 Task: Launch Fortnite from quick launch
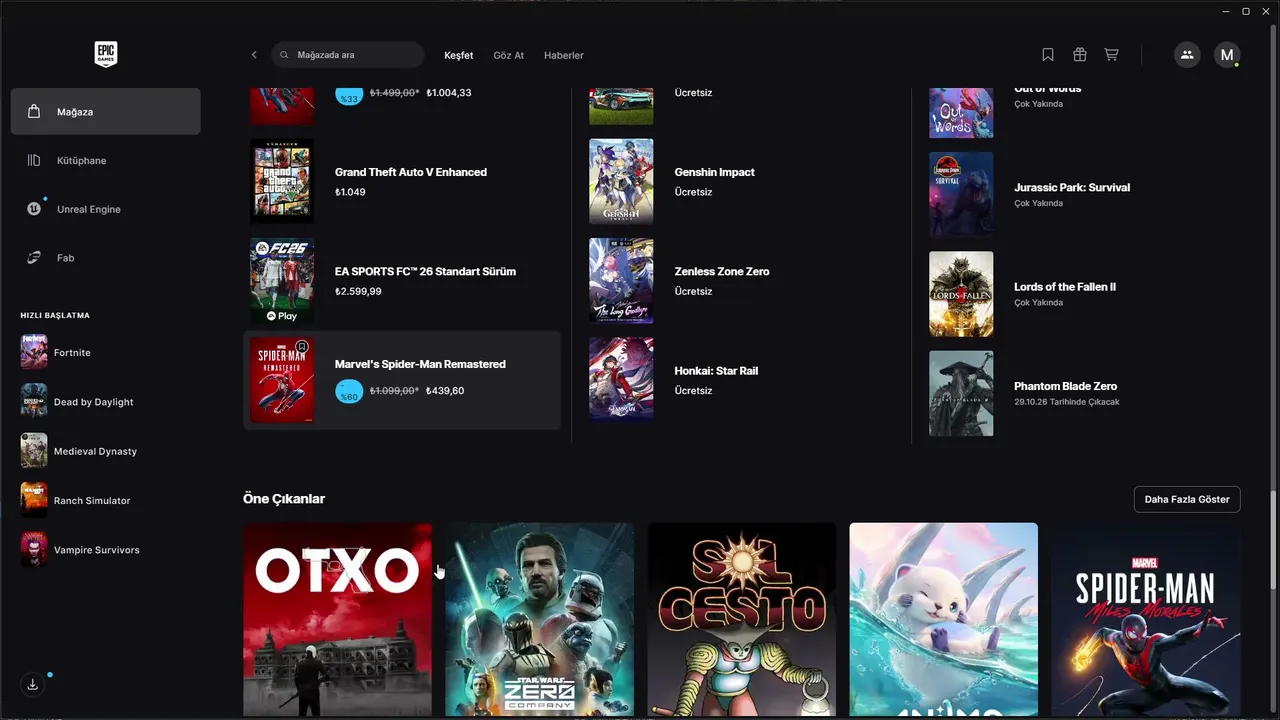[x=105, y=352]
